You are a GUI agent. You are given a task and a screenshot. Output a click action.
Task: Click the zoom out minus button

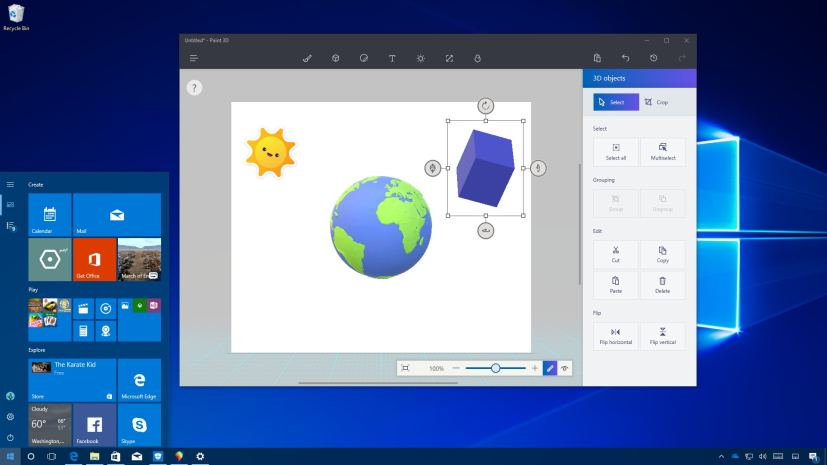[x=456, y=368]
